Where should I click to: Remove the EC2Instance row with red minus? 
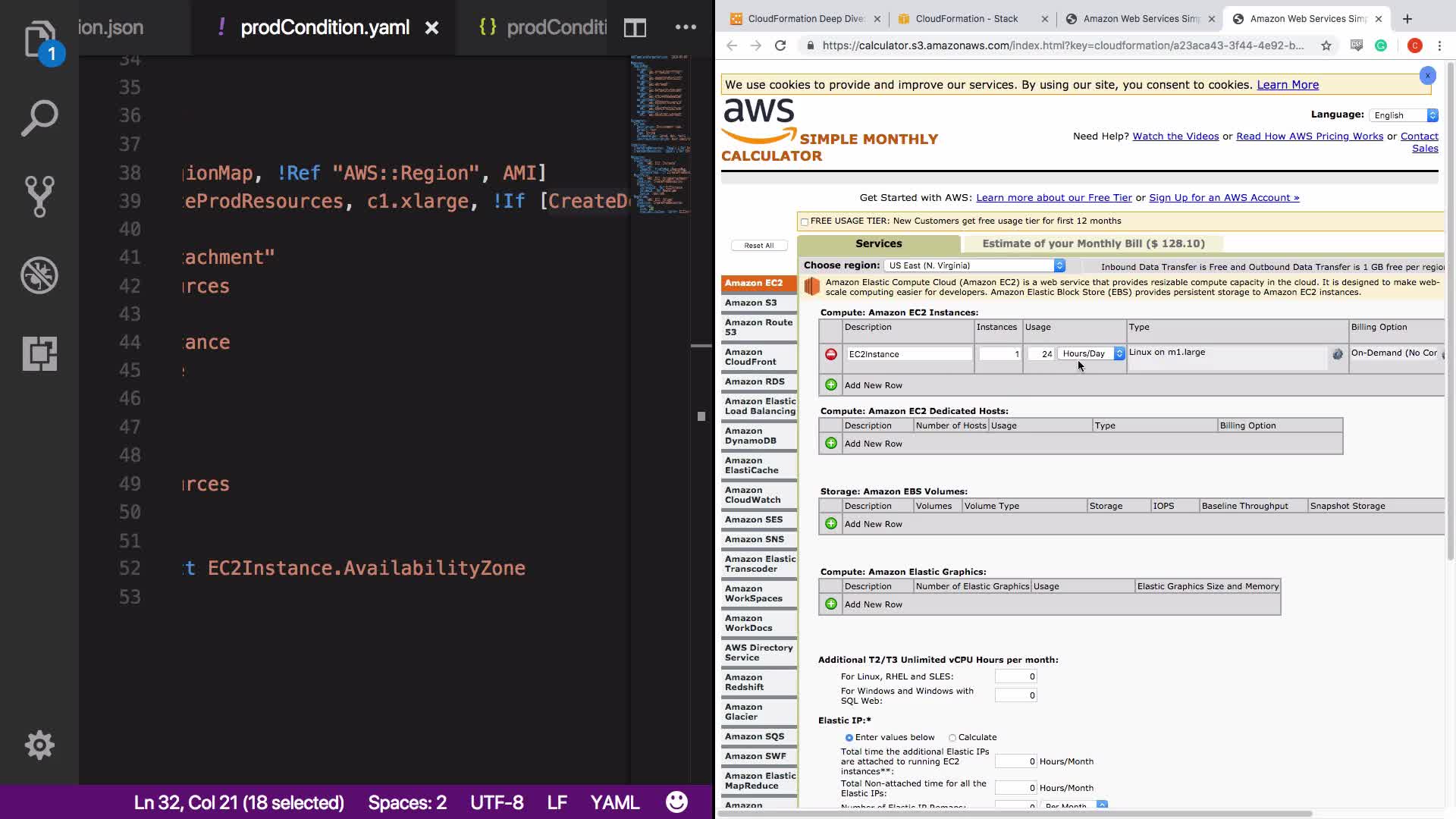831,354
